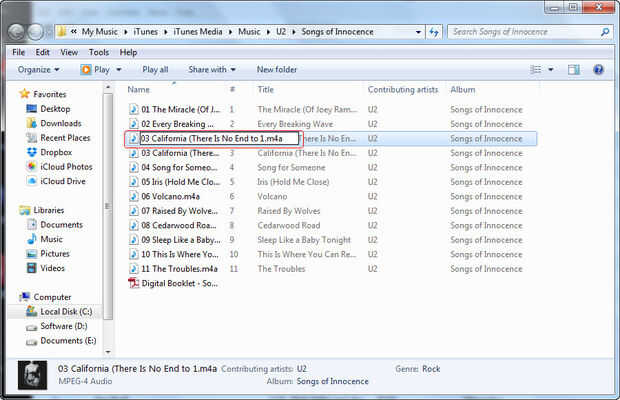Expand the arrow after U2 in path
Screen dimensions: 620x400
point(294,32)
